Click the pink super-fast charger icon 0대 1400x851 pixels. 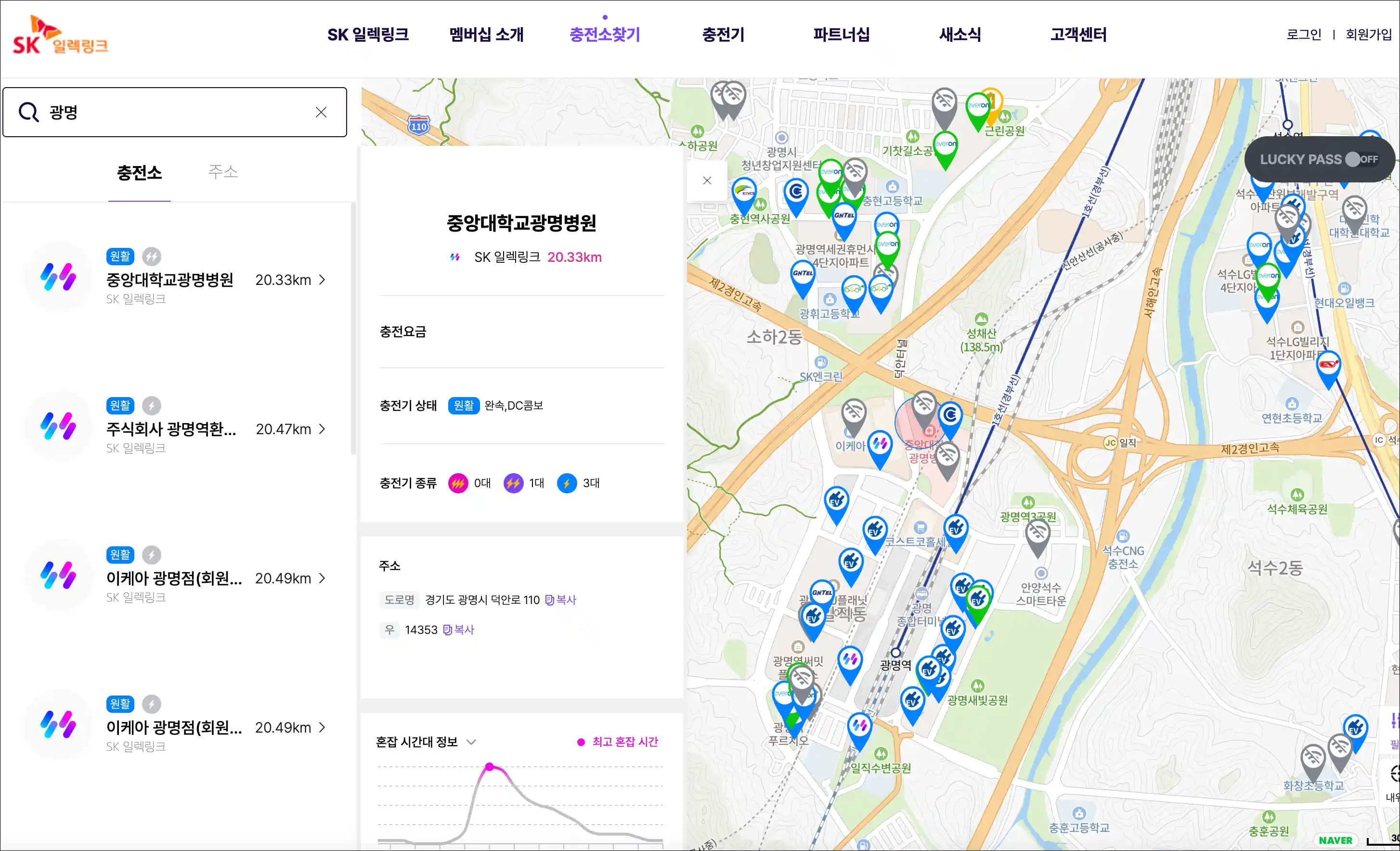[x=458, y=483]
